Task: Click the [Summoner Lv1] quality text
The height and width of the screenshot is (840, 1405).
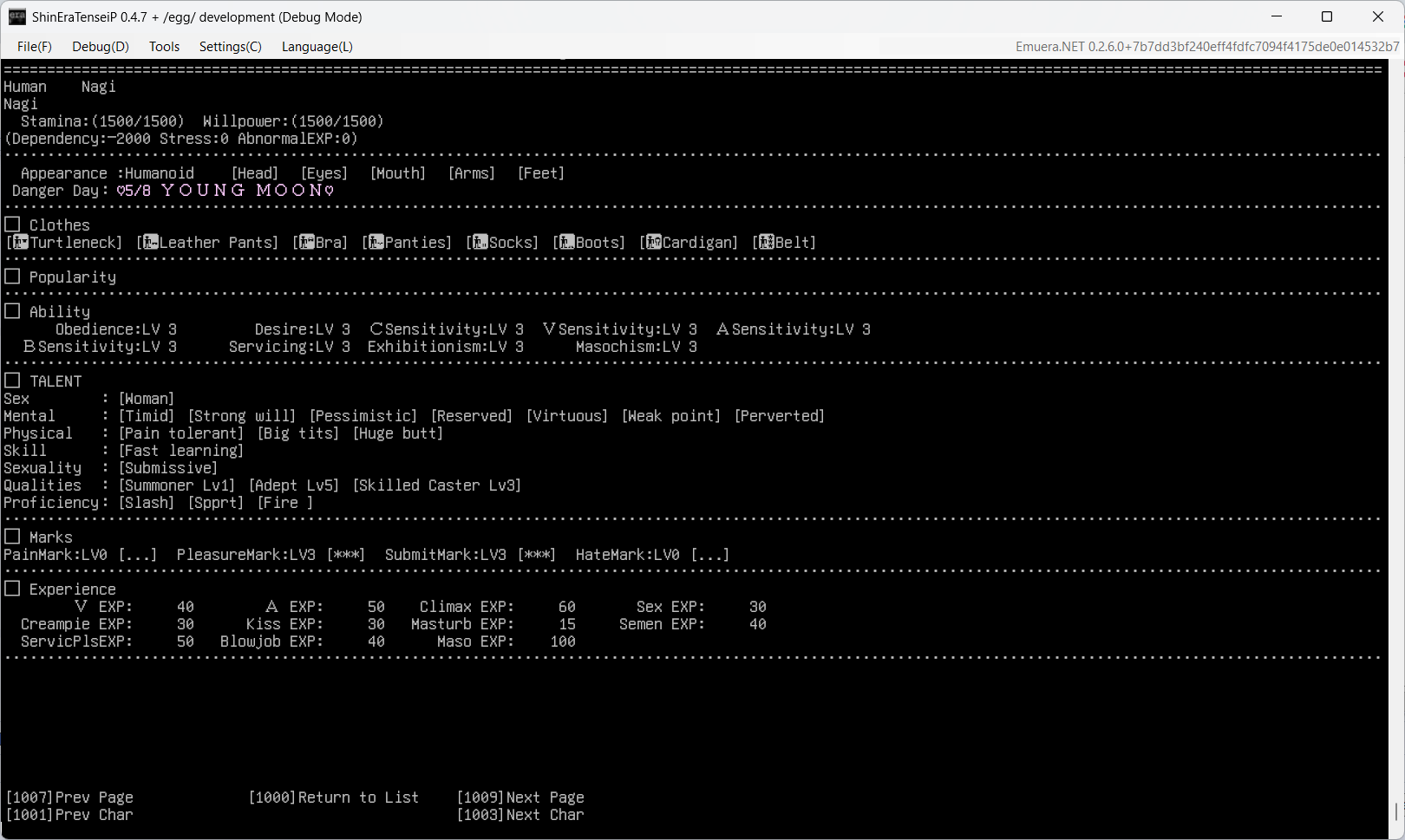Action: click(177, 485)
